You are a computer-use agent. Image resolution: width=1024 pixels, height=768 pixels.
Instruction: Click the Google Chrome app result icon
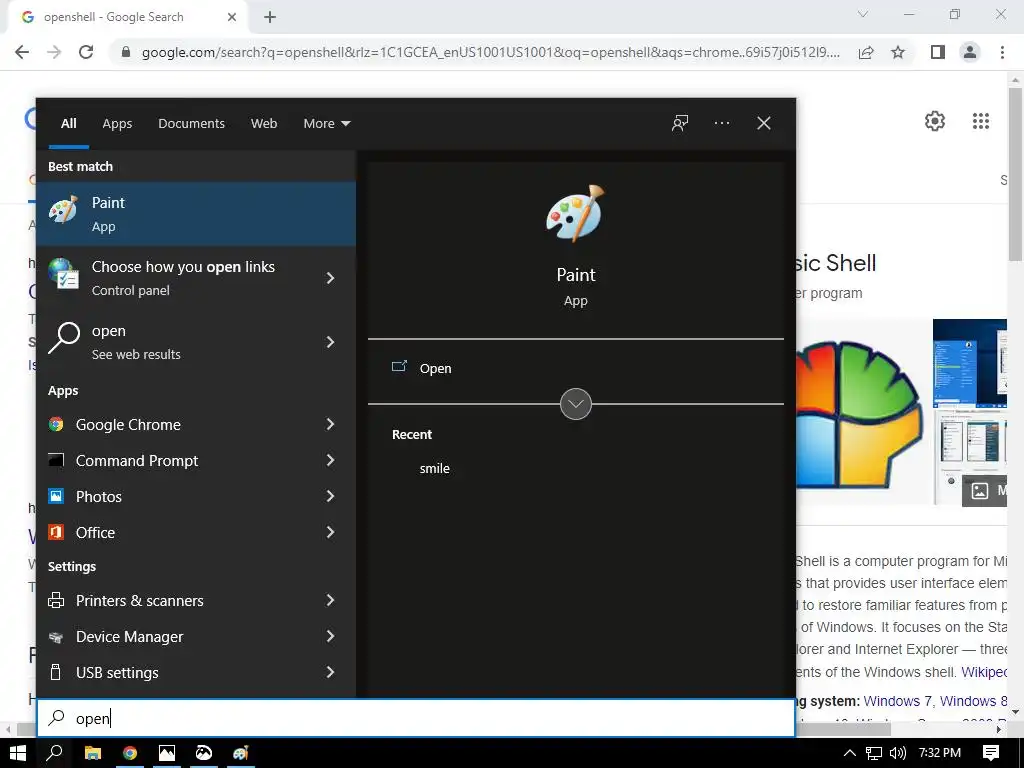[56, 424]
